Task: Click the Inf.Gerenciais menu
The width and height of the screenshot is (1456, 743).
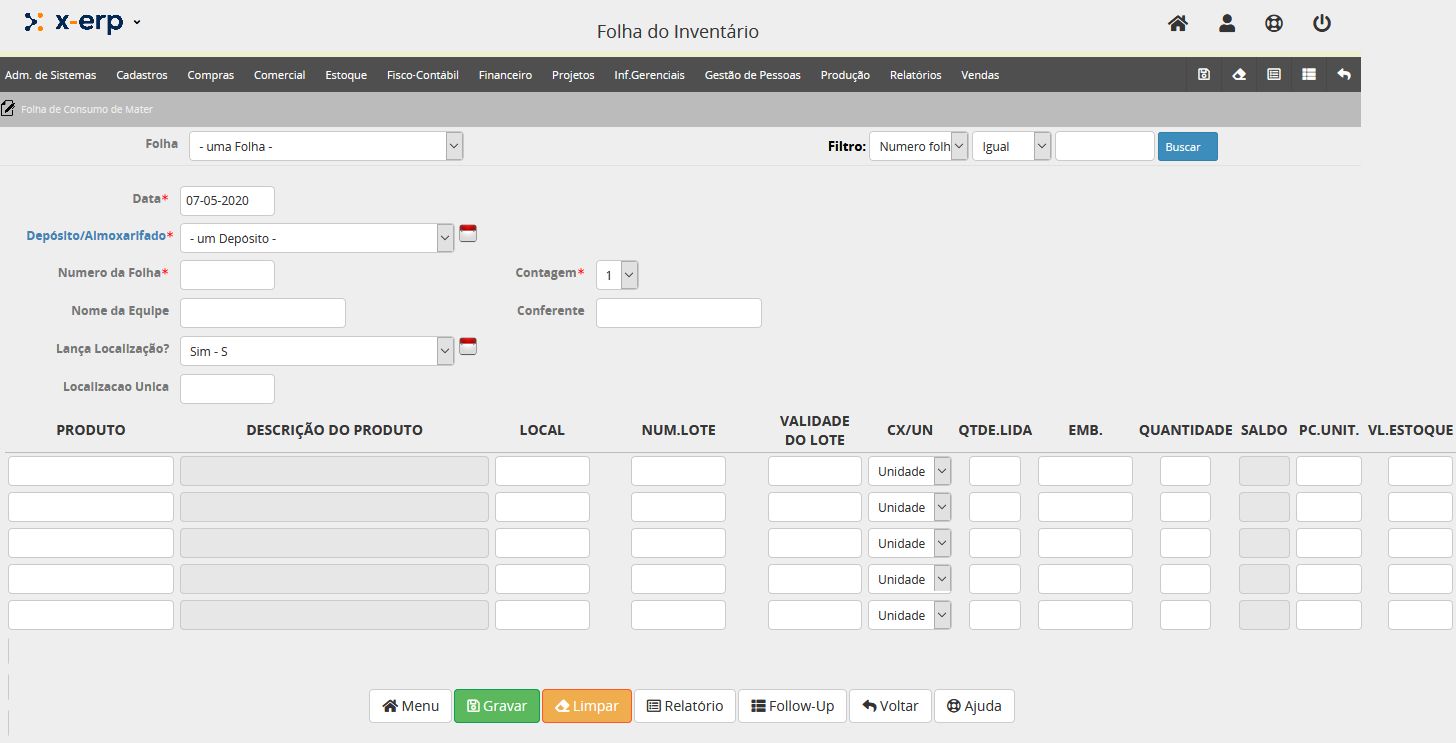Action: tap(649, 75)
